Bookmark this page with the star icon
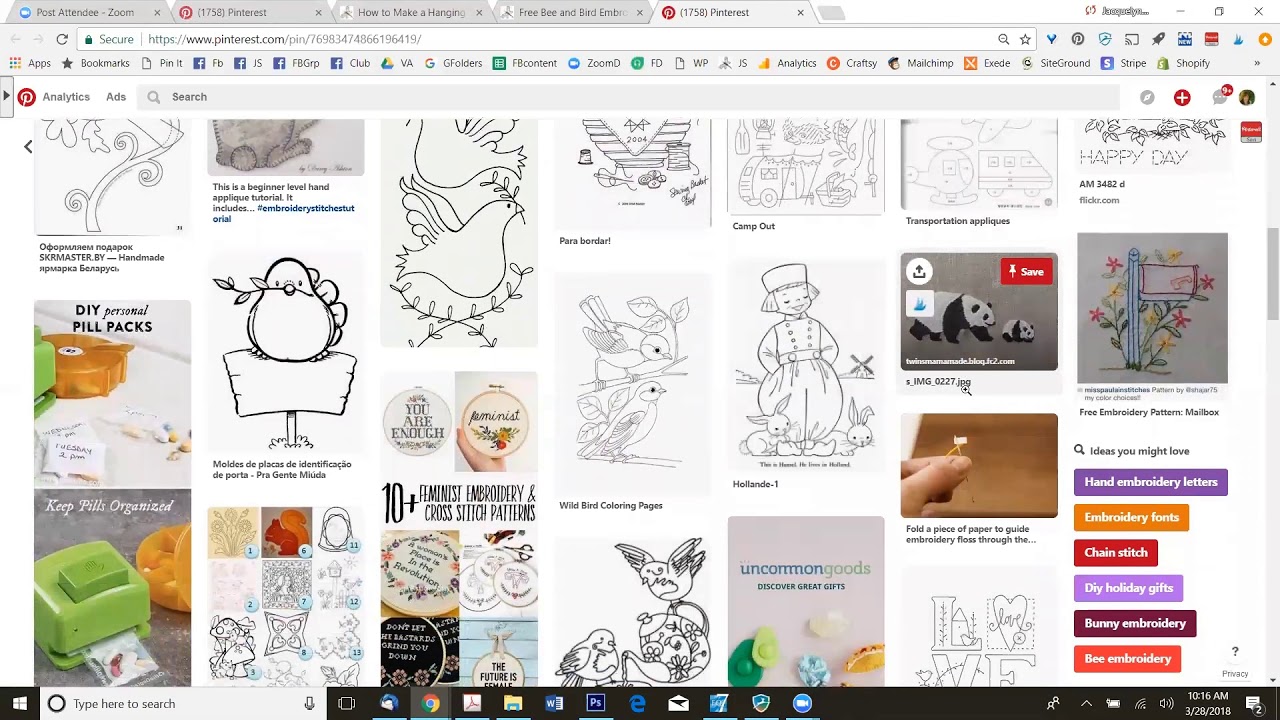This screenshot has height=720, width=1280. [x=1025, y=39]
